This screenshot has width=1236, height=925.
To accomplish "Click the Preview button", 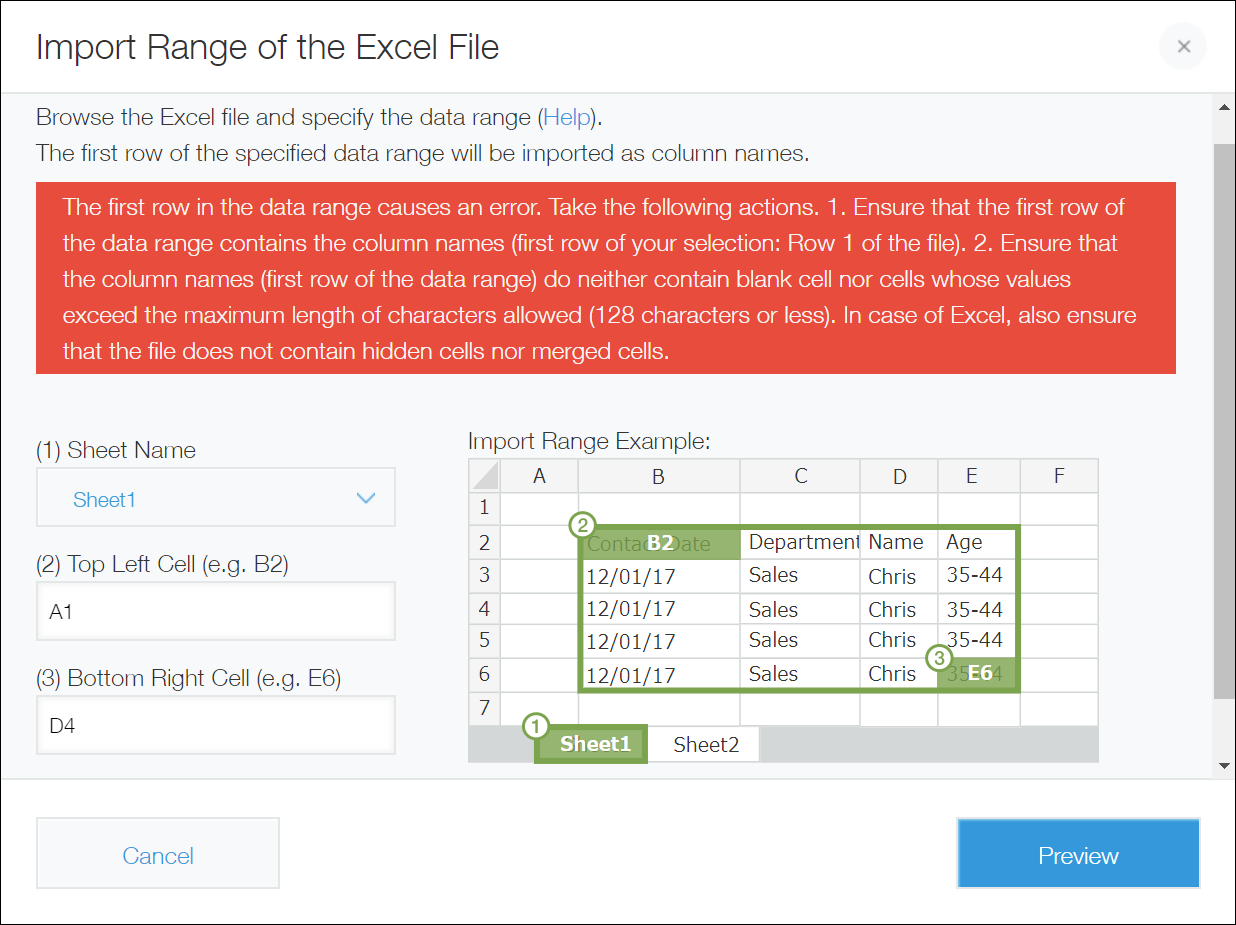I will tap(1078, 854).
